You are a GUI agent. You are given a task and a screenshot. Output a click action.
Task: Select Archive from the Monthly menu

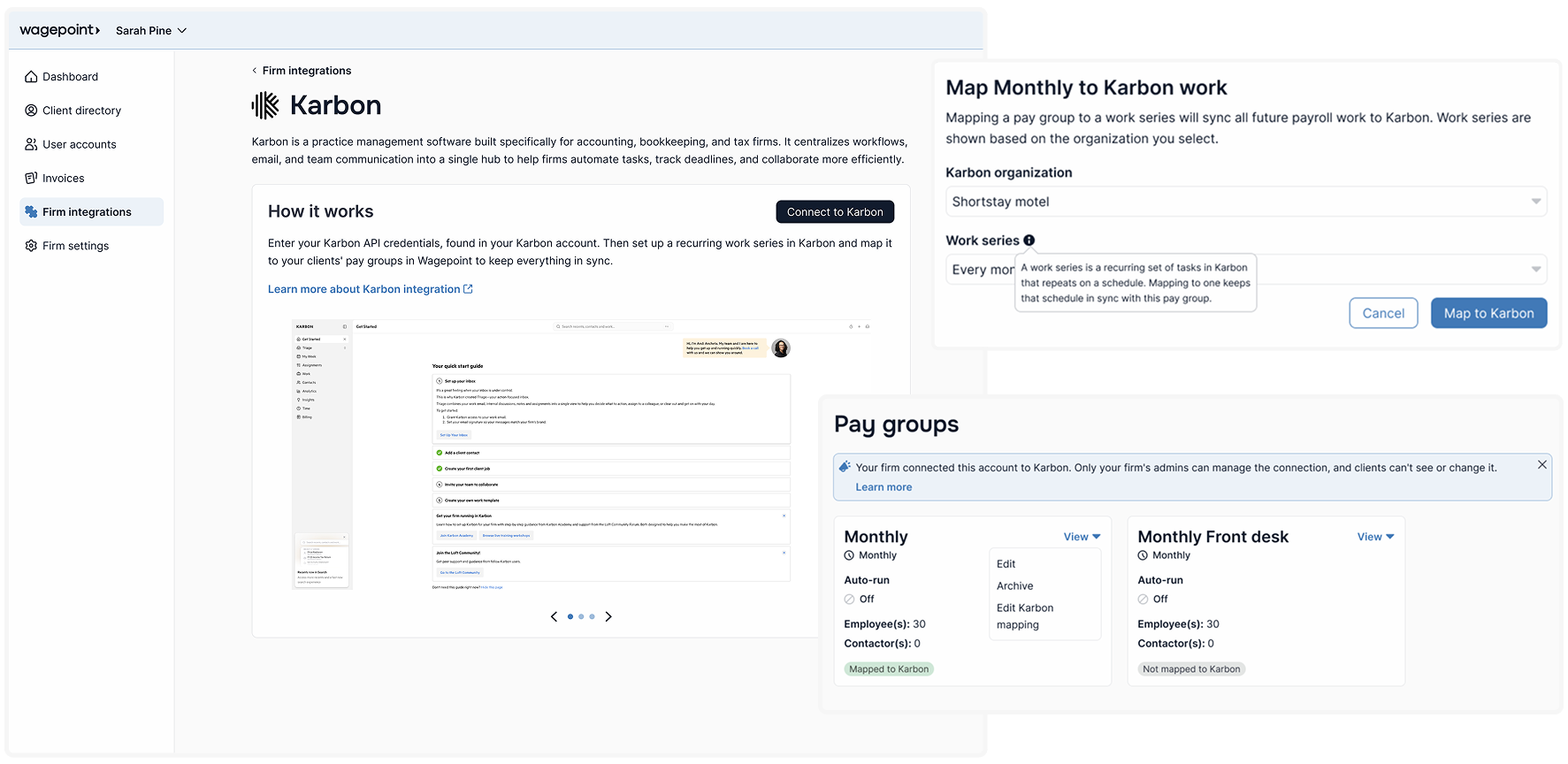[1014, 586]
